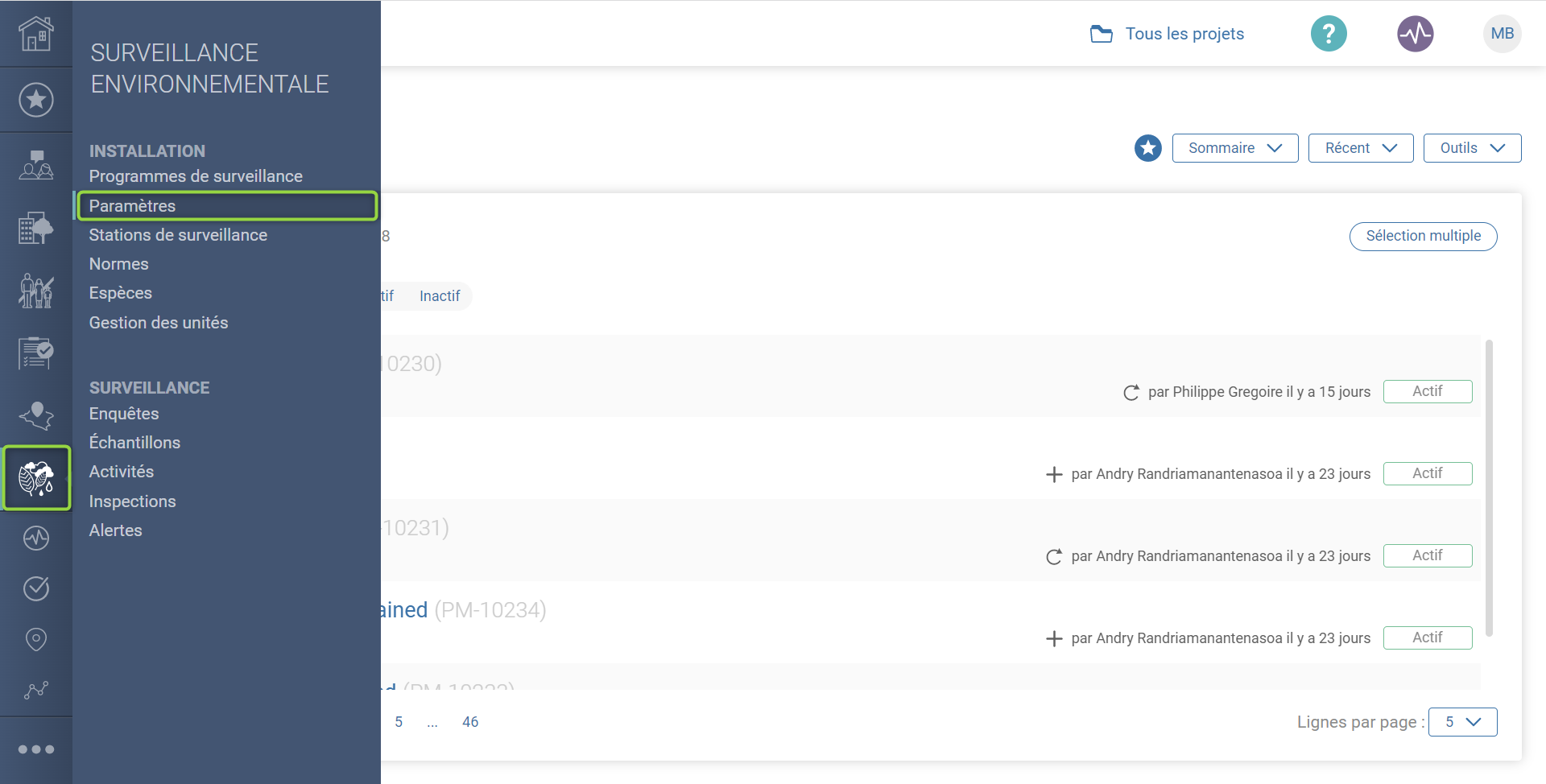Open the location pin sidebar icon
This screenshot has width=1546, height=784.
pos(36,639)
